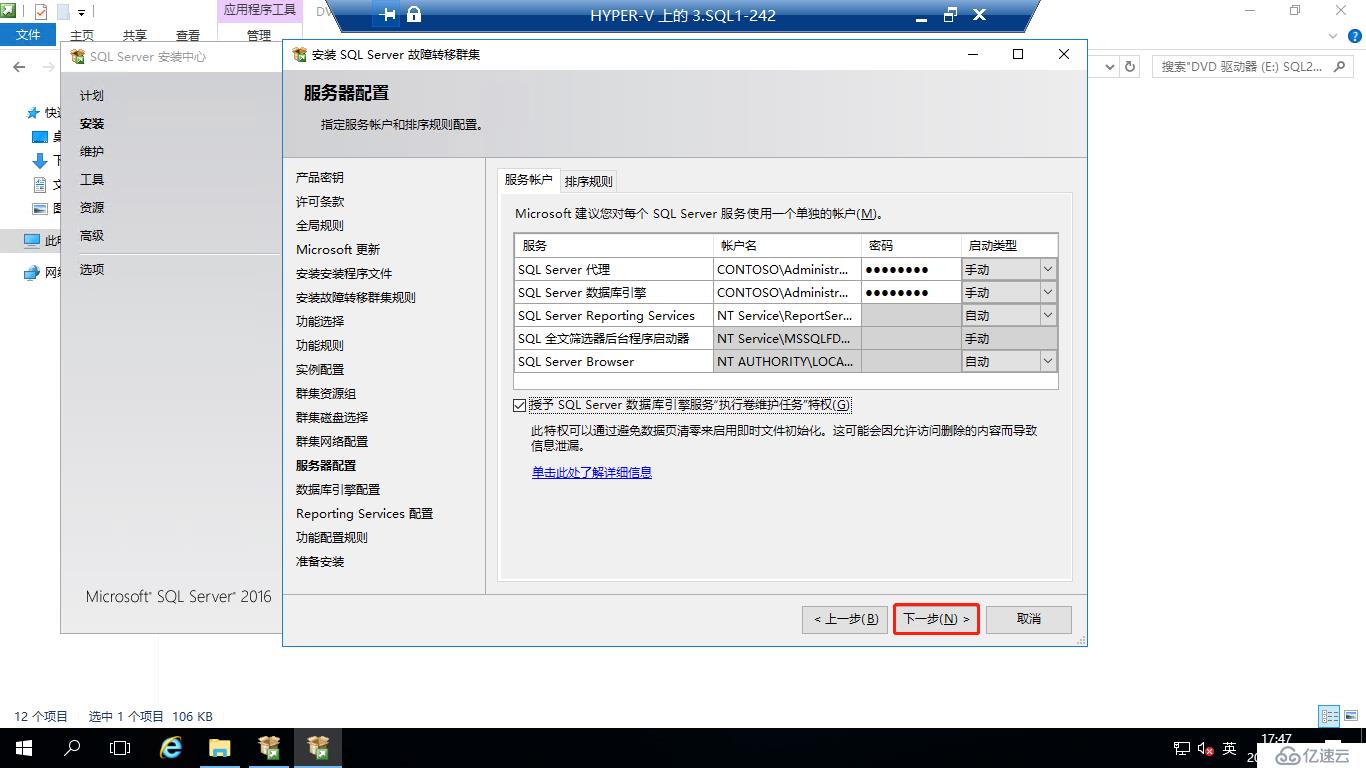1366x768 pixels.
Task: Switch Explorer to large icons view
Action: click(x=1351, y=716)
